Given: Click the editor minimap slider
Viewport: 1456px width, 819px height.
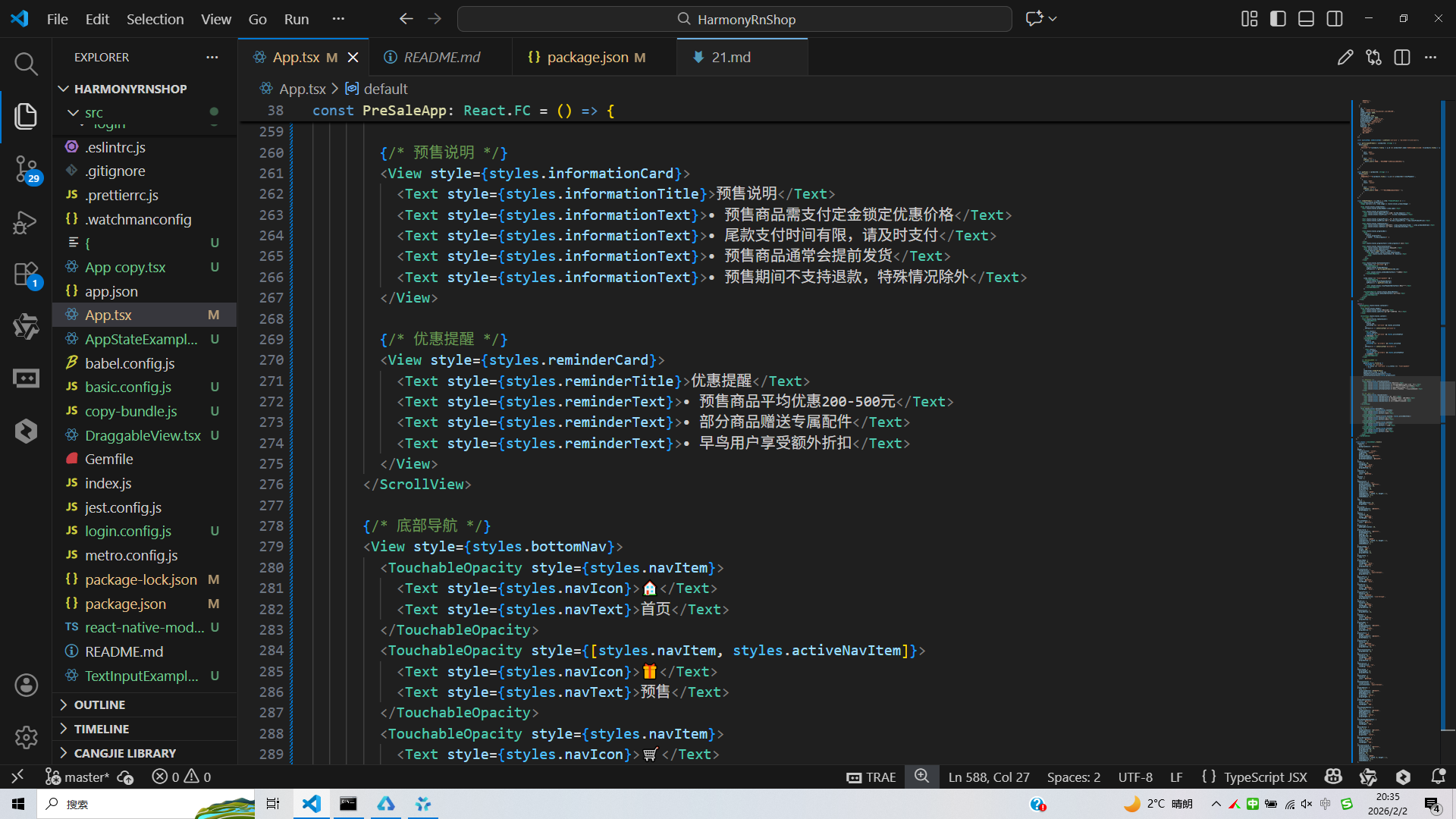Looking at the screenshot, I should [1395, 400].
